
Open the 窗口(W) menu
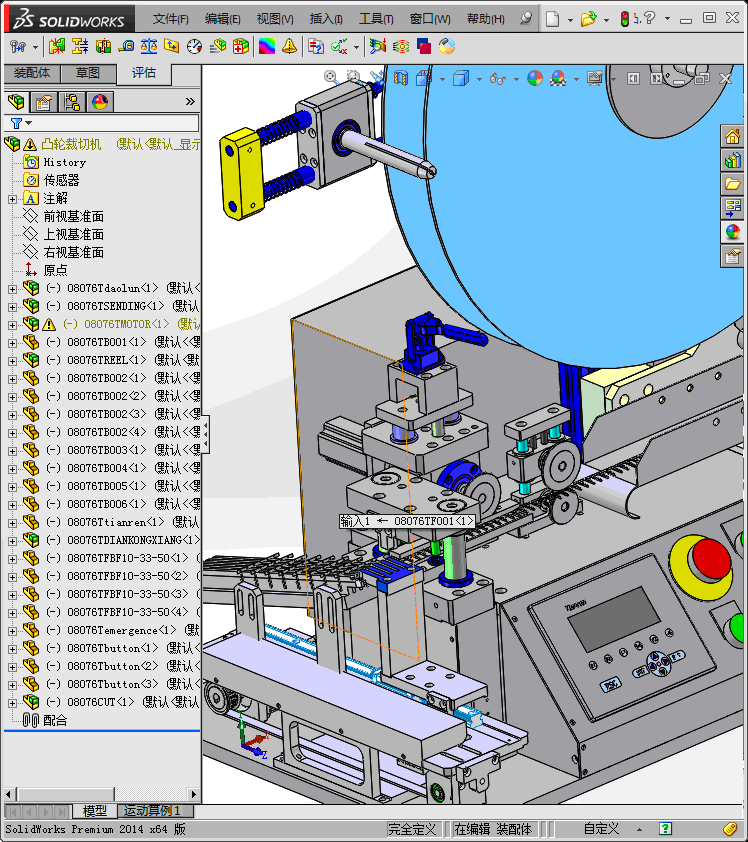(x=430, y=19)
